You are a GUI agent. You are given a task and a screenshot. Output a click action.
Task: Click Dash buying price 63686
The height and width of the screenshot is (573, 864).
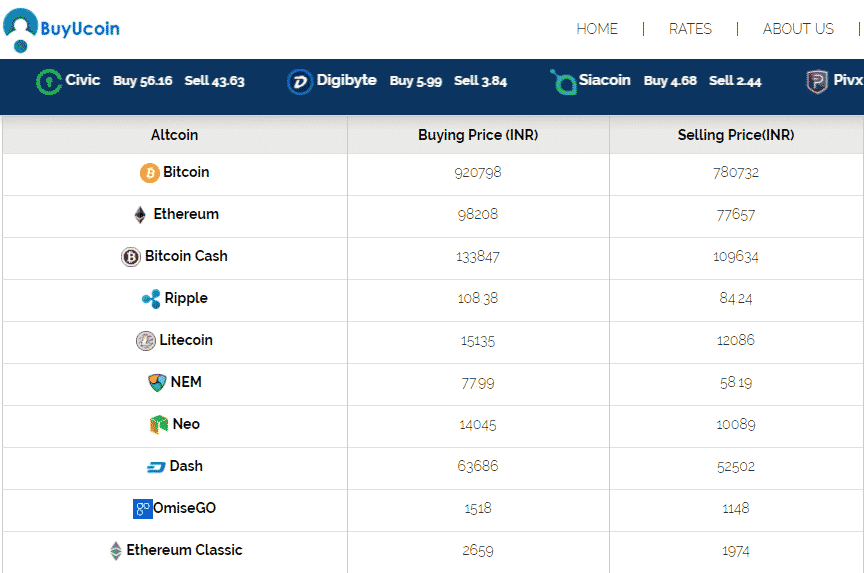478,466
